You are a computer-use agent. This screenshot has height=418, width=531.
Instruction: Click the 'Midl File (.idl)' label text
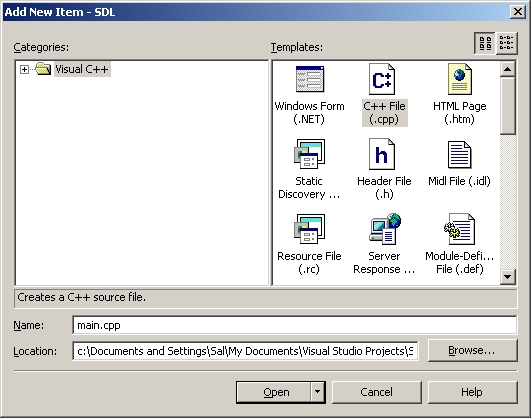pyautogui.click(x=460, y=181)
